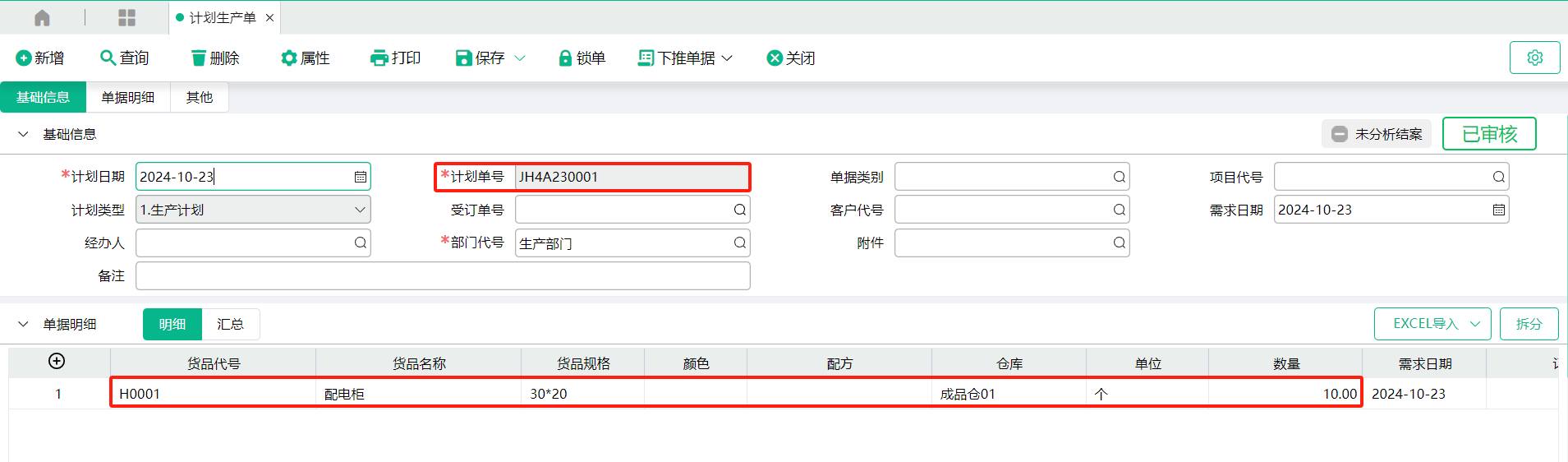
Task: Open settings gear at top right
Action: [x=1534, y=58]
